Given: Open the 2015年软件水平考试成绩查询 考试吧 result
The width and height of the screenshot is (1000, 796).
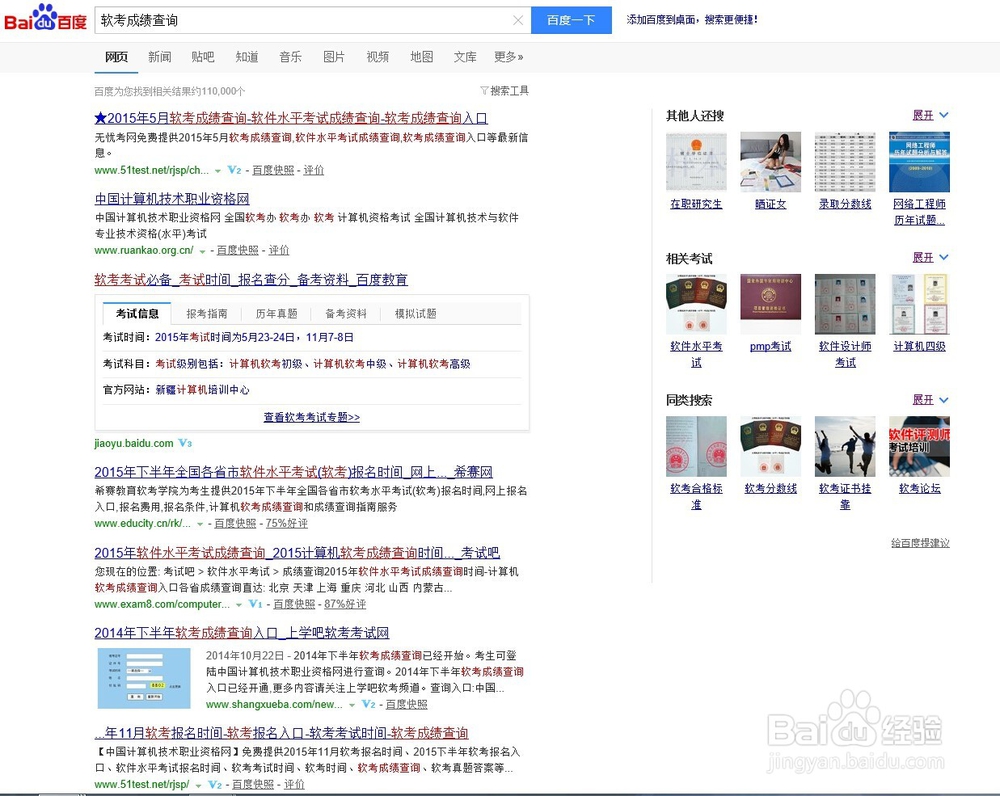Looking at the screenshot, I should [x=297, y=552].
